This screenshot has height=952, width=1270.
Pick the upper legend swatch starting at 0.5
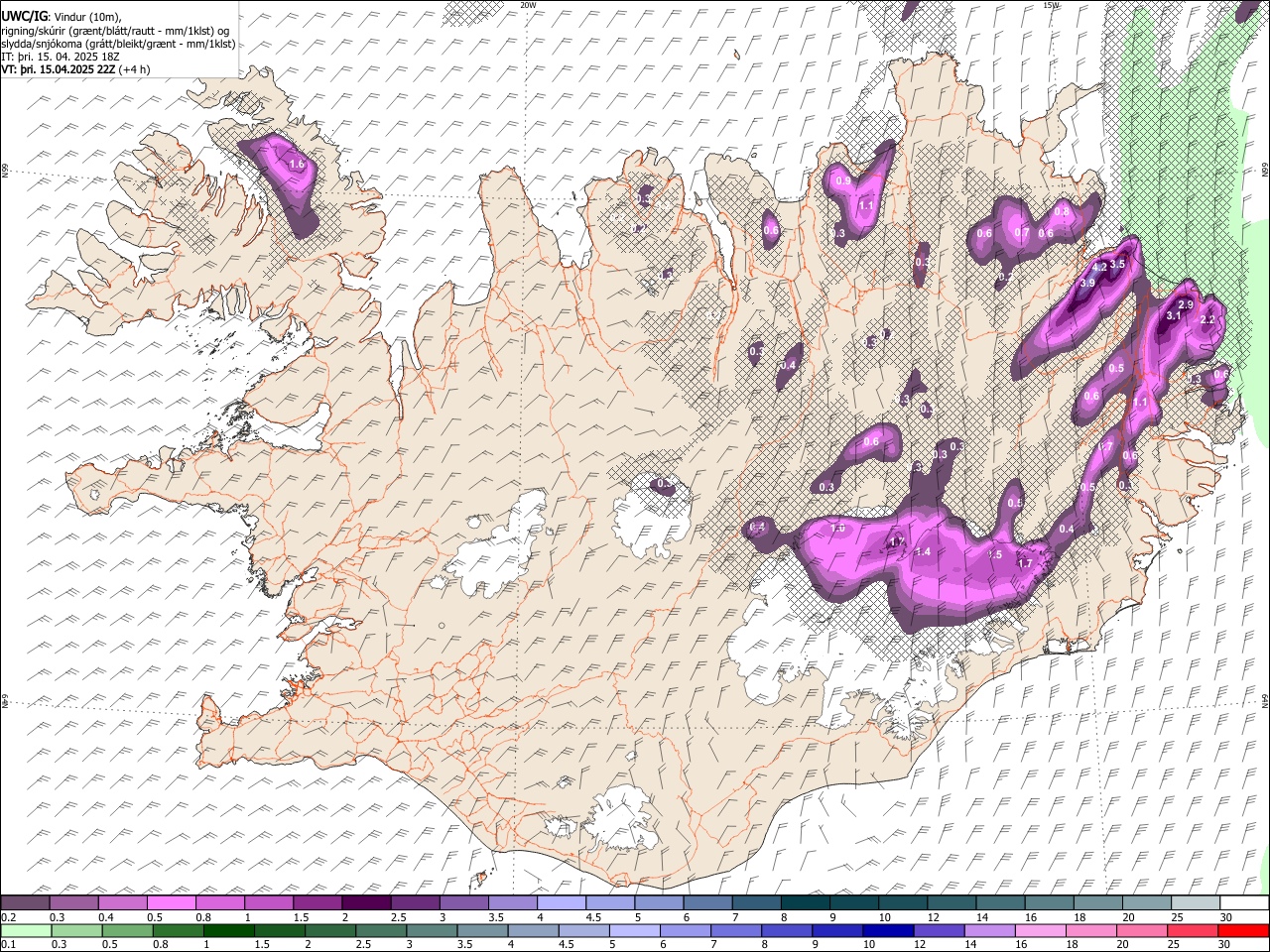(171, 902)
